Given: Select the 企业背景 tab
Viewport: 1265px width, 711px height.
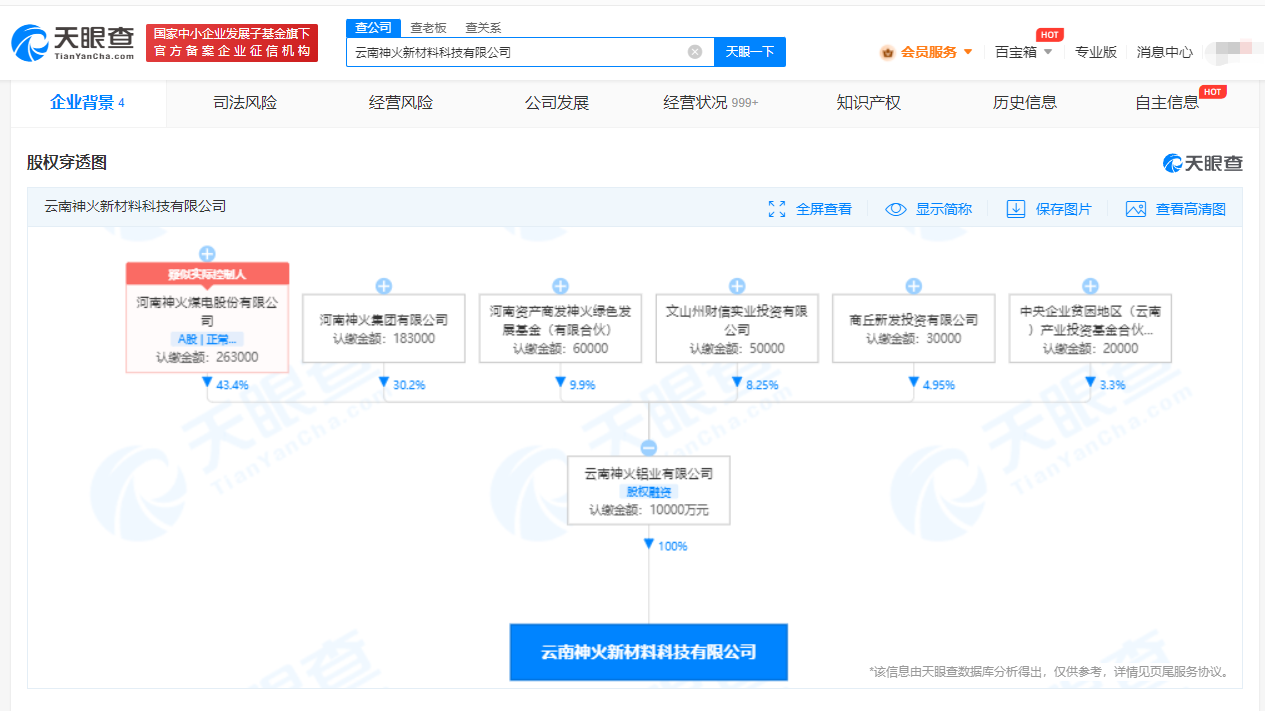Looking at the screenshot, I should pos(88,103).
